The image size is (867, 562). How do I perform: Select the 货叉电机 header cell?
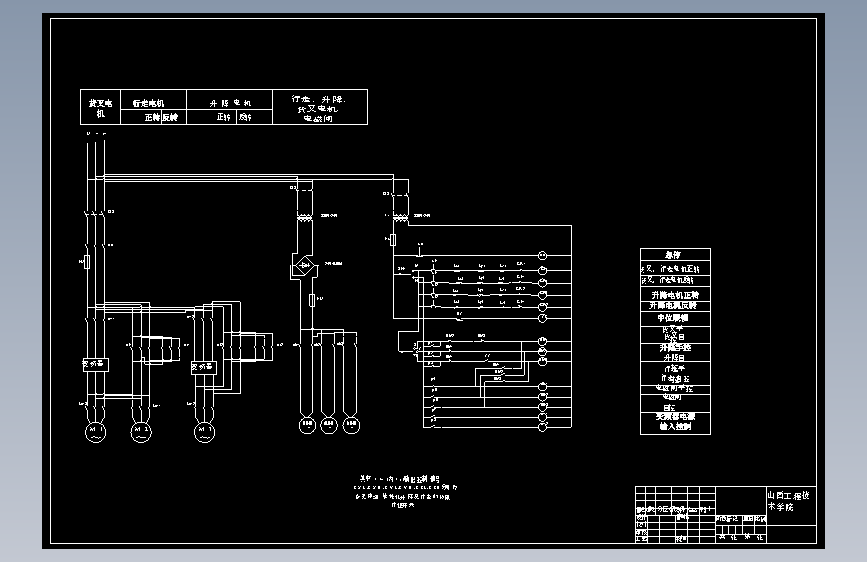click(100, 107)
